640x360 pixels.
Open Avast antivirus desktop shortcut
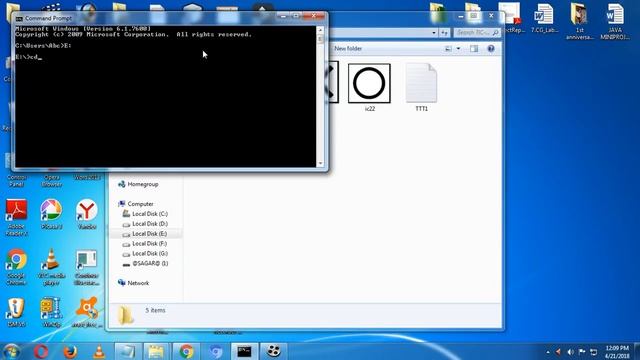tap(87, 313)
